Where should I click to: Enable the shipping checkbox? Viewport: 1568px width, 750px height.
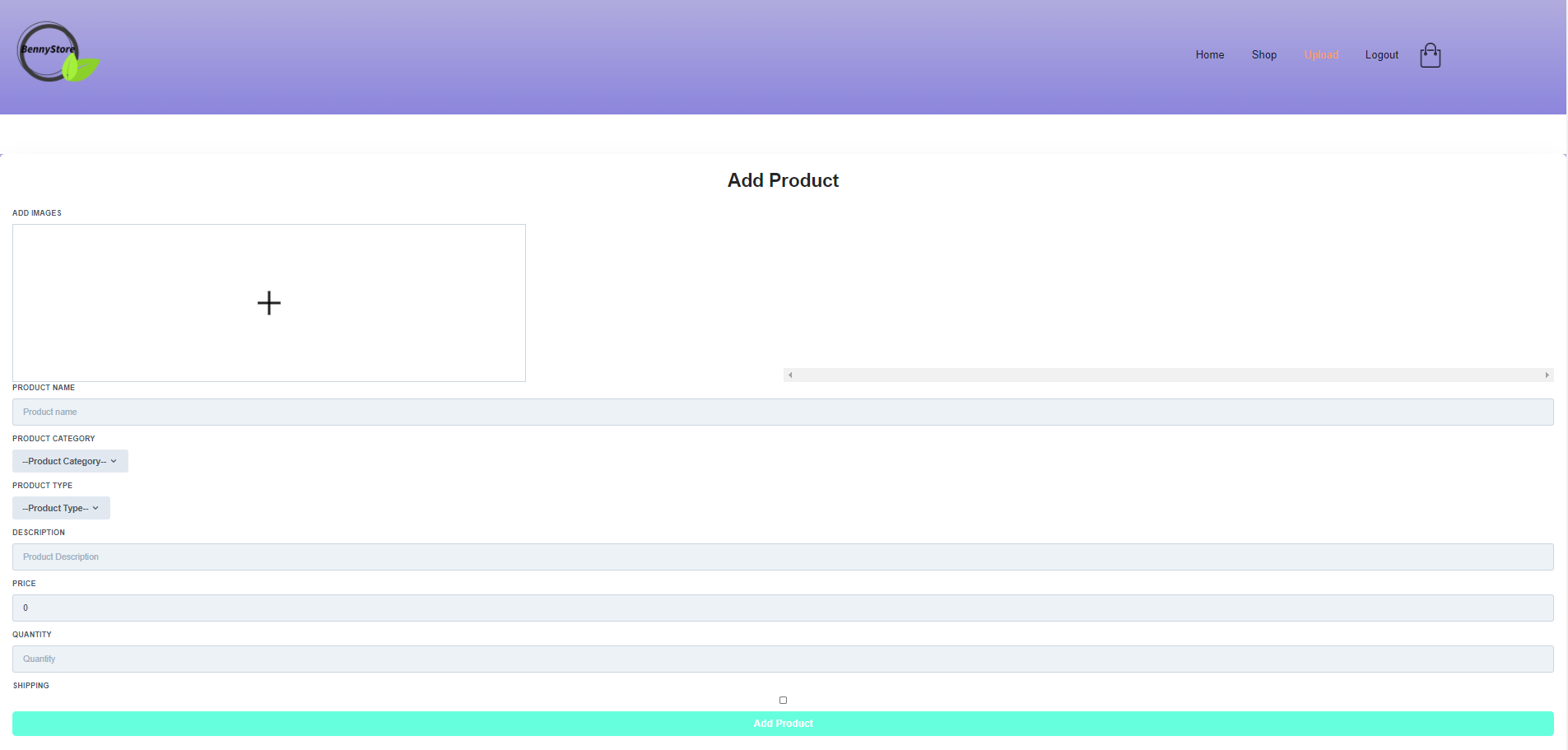[x=782, y=699]
